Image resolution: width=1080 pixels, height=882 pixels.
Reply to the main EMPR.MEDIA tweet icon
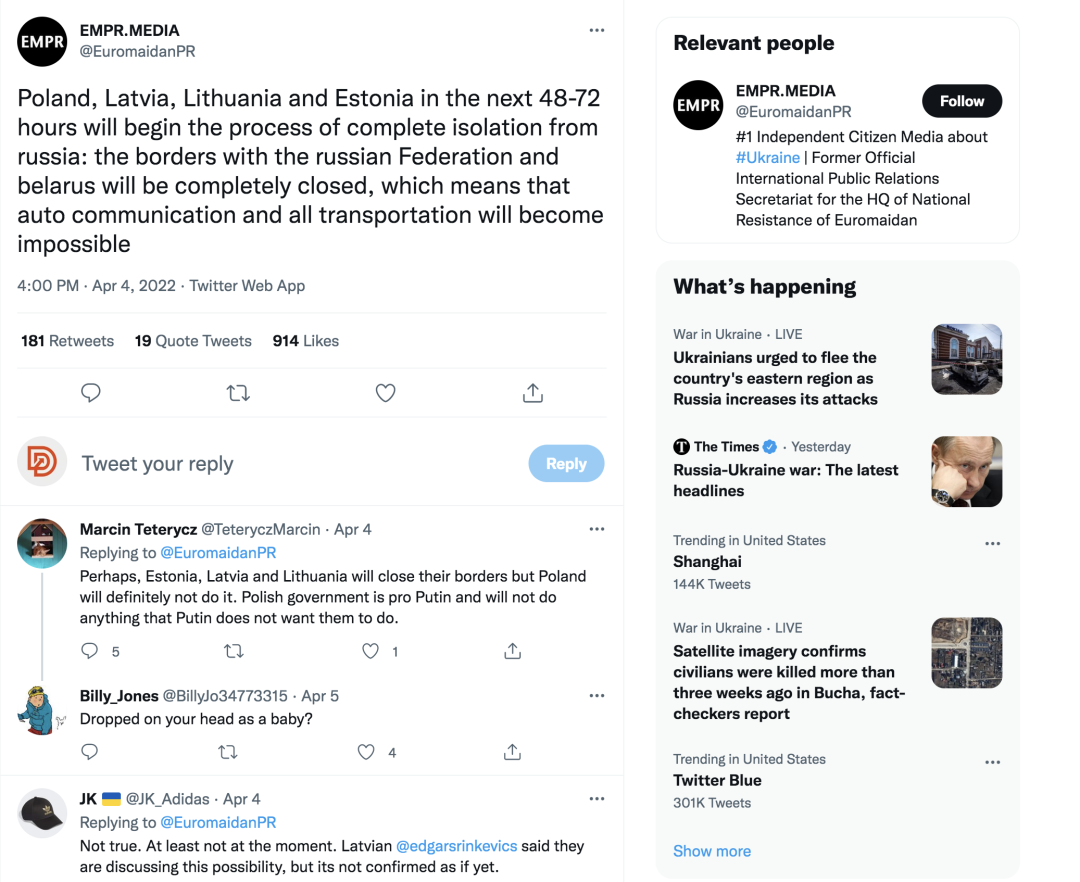point(91,393)
